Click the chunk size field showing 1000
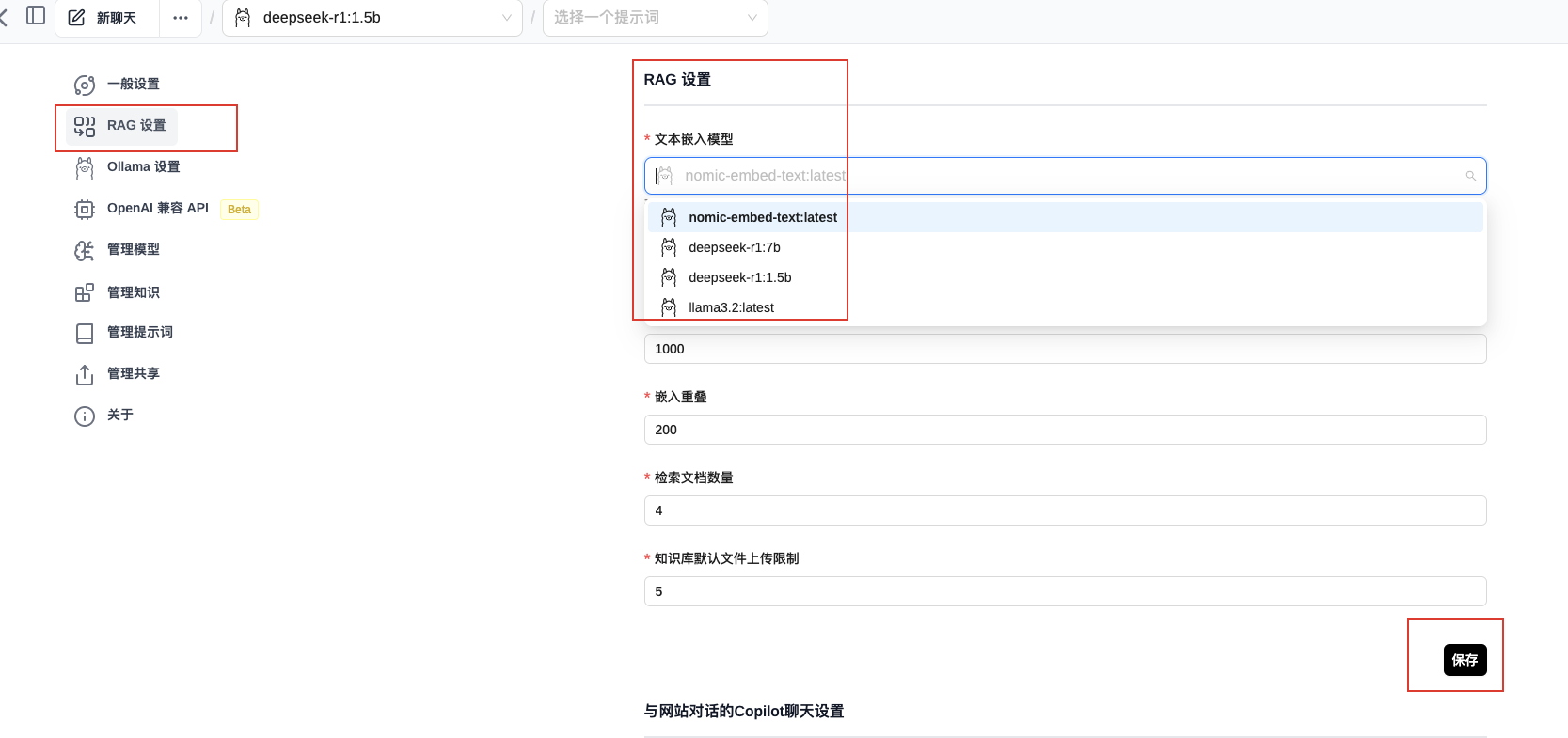 pyautogui.click(x=1065, y=349)
